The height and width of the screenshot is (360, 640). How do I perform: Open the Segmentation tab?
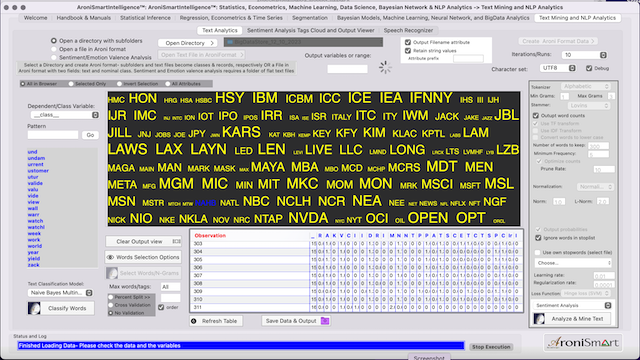coord(310,18)
